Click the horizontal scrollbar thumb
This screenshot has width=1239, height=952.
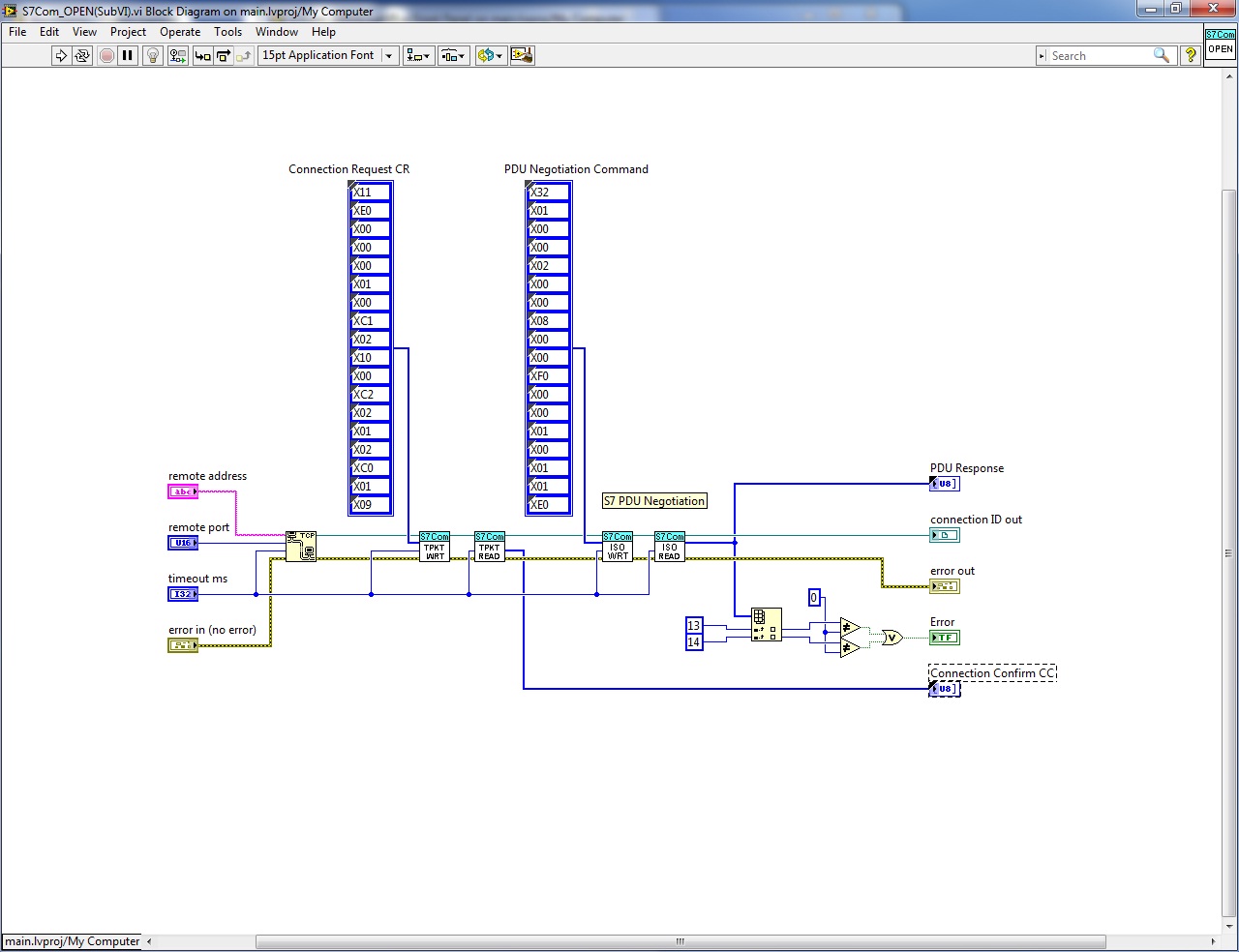(680, 941)
